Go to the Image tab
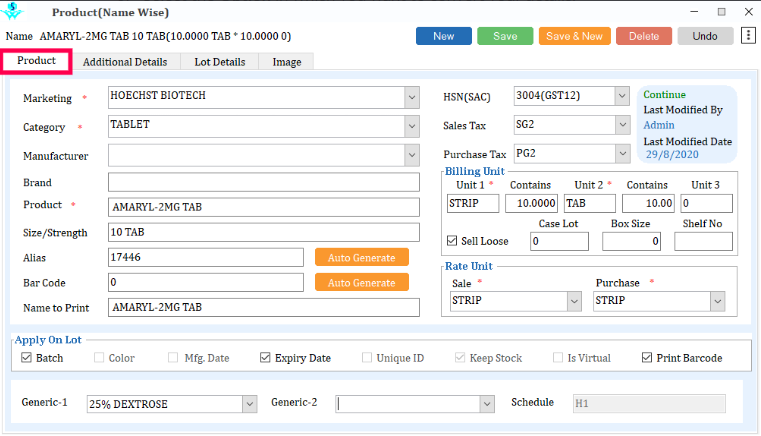This screenshot has height=436, width=761. coord(286,62)
